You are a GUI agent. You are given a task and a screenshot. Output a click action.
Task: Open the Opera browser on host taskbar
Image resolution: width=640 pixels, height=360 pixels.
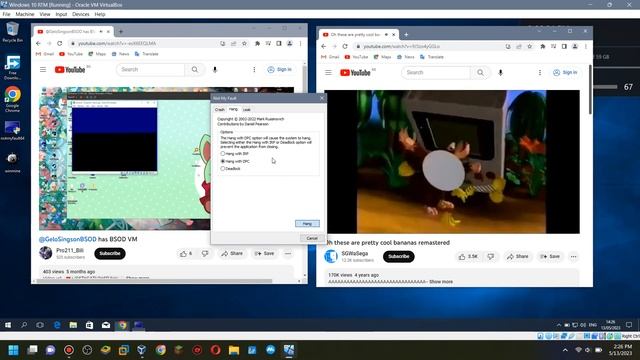coord(216,350)
